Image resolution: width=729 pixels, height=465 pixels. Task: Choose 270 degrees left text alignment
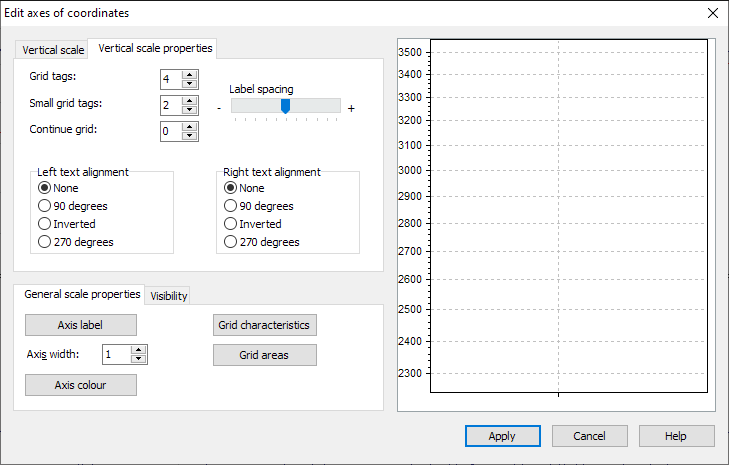click(44, 242)
